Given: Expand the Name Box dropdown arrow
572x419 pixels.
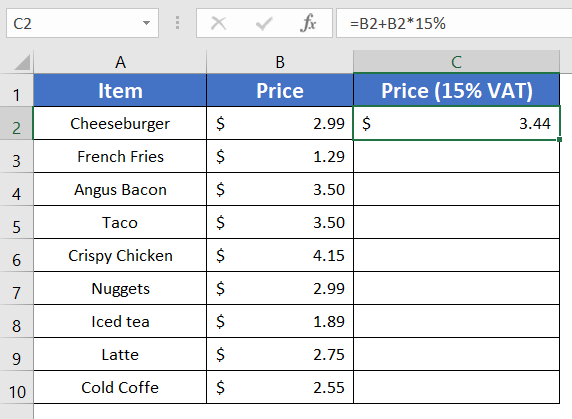Looking at the screenshot, I should point(146,23).
